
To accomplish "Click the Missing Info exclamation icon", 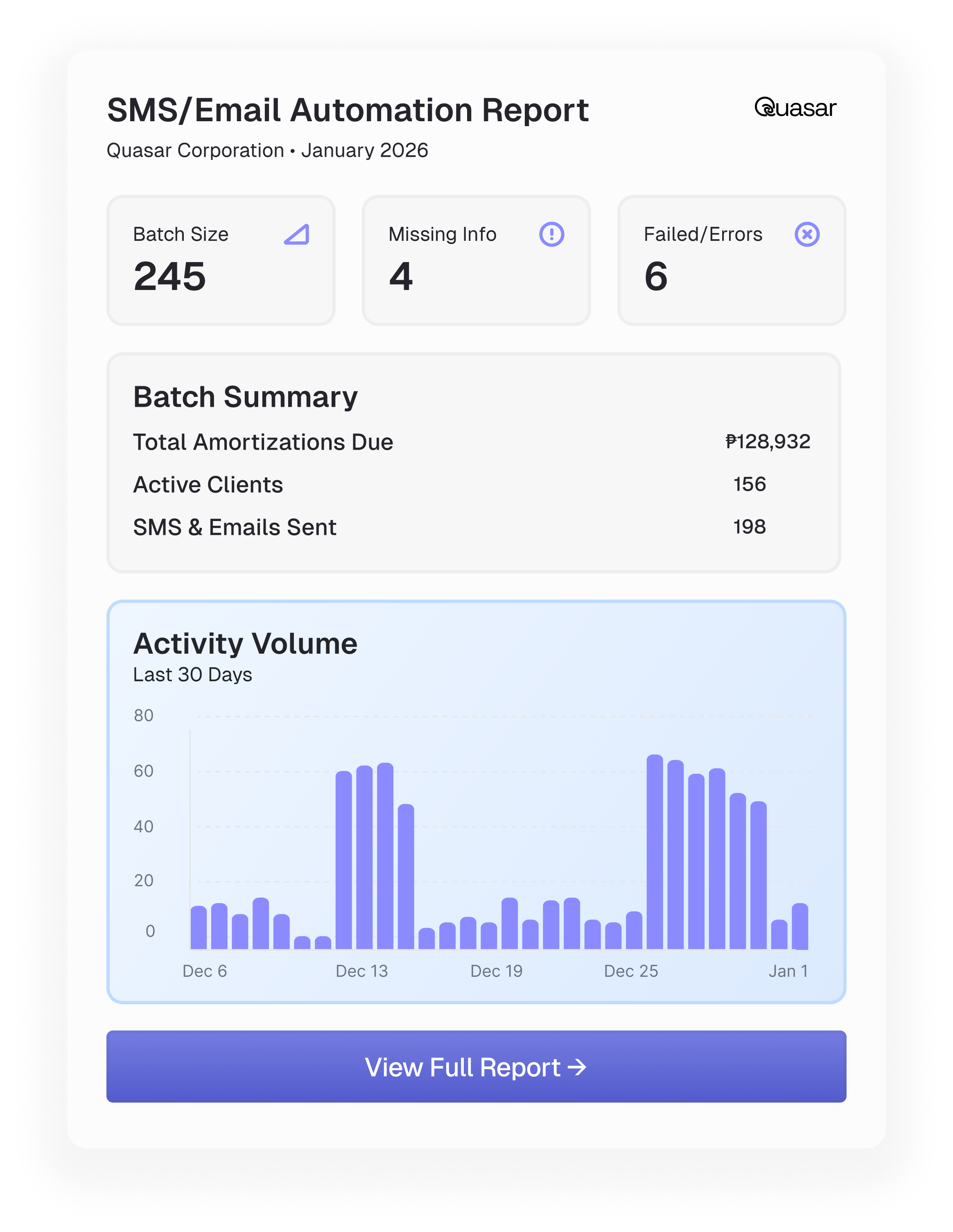I will pyautogui.click(x=551, y=234).
